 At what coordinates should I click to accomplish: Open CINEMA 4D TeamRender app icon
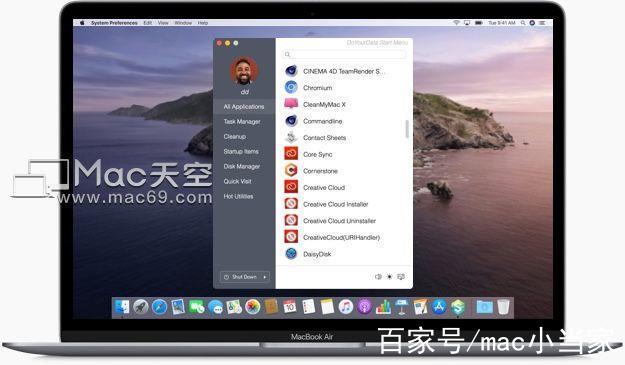tap(291, 71)
